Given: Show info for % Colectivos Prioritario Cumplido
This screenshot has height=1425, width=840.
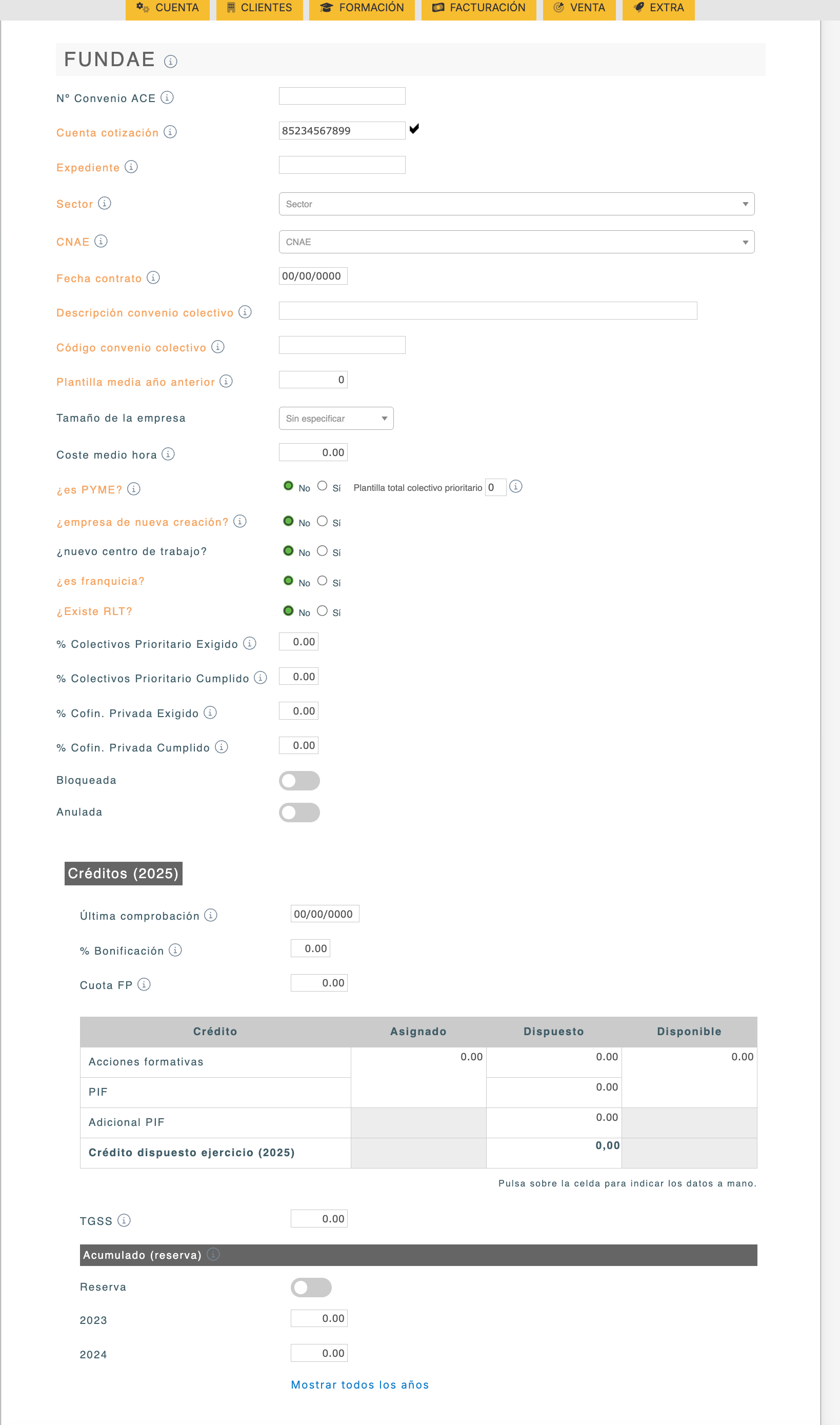Looking at the screenshot, I should point(261,678).
